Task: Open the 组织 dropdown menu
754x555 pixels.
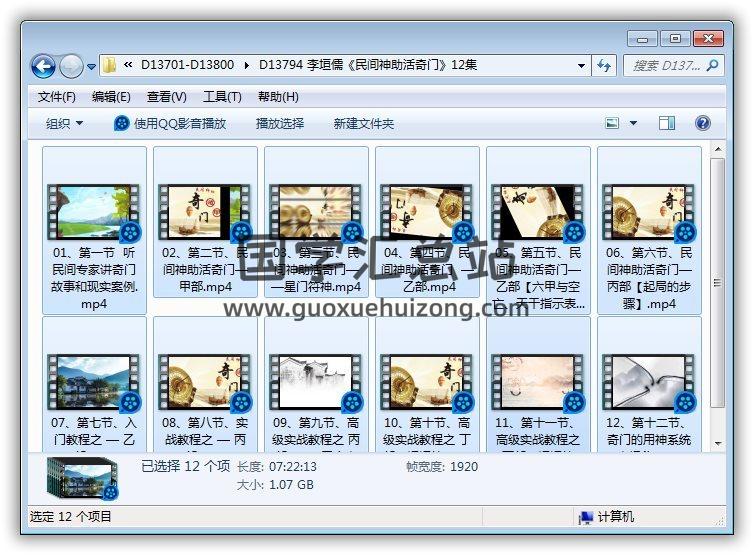Action: pyautogui.click(x=65, y=124)
